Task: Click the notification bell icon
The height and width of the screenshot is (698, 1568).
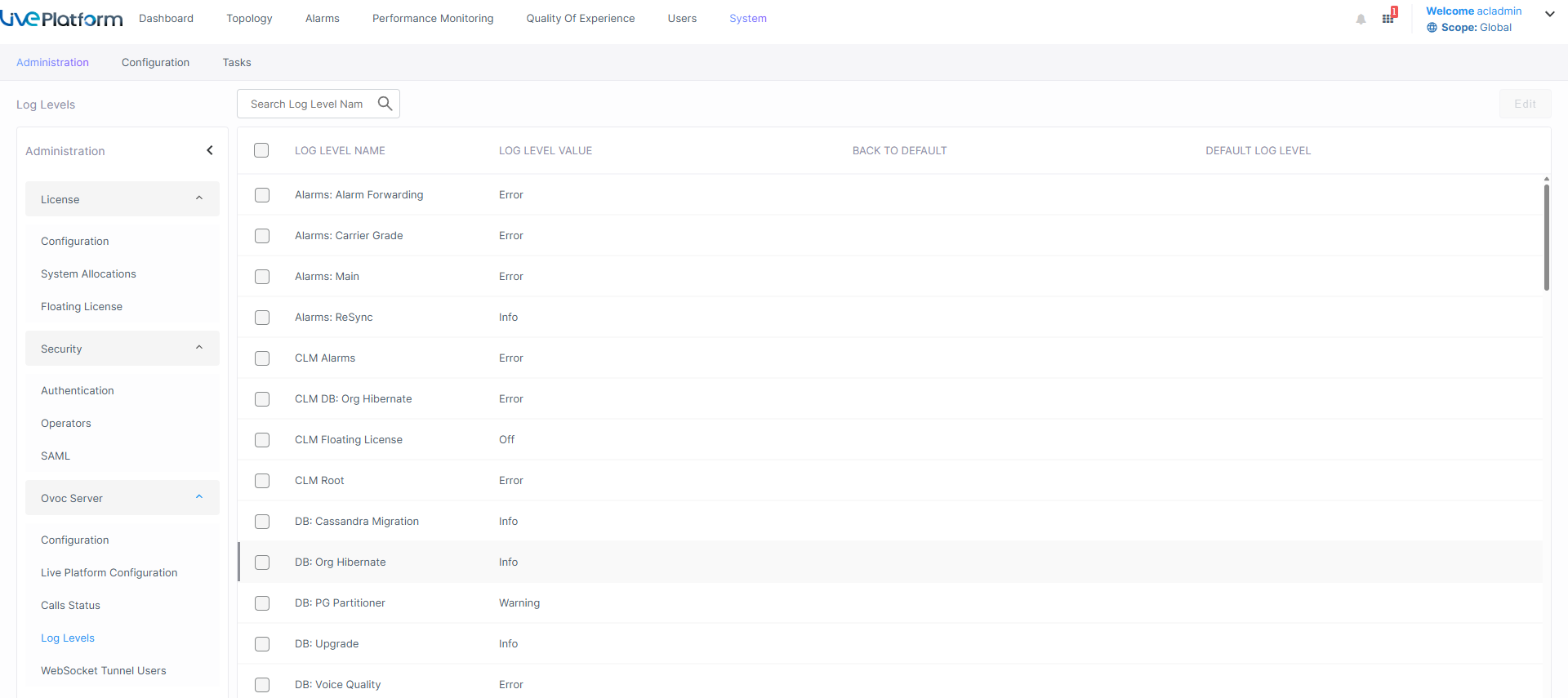Action: click(1361, 20)
